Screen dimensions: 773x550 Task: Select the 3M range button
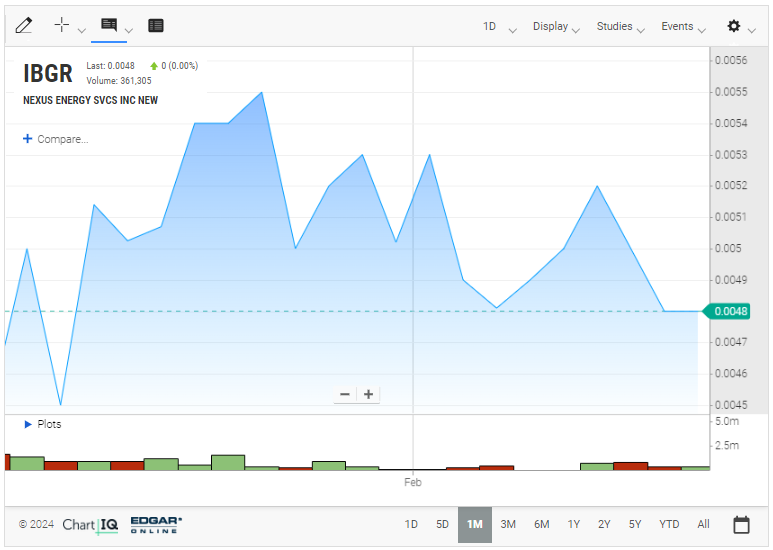[508, 524]
